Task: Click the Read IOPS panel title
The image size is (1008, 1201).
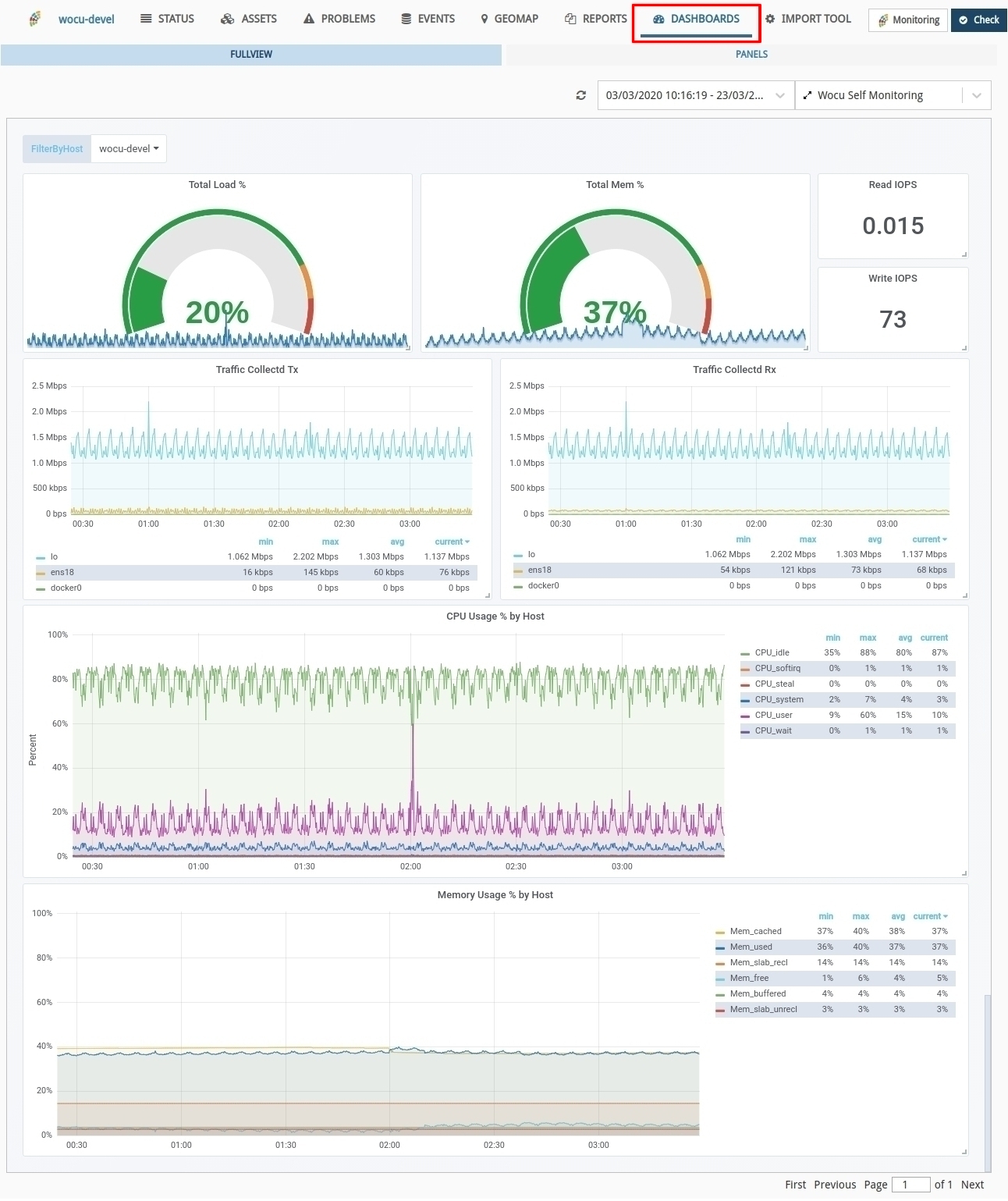Action: [x=893, y=185]
